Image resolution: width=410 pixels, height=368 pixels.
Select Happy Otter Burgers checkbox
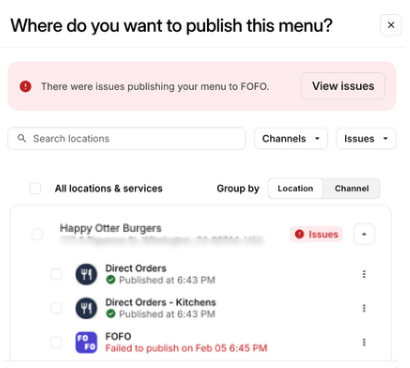[x=37, y=234]
